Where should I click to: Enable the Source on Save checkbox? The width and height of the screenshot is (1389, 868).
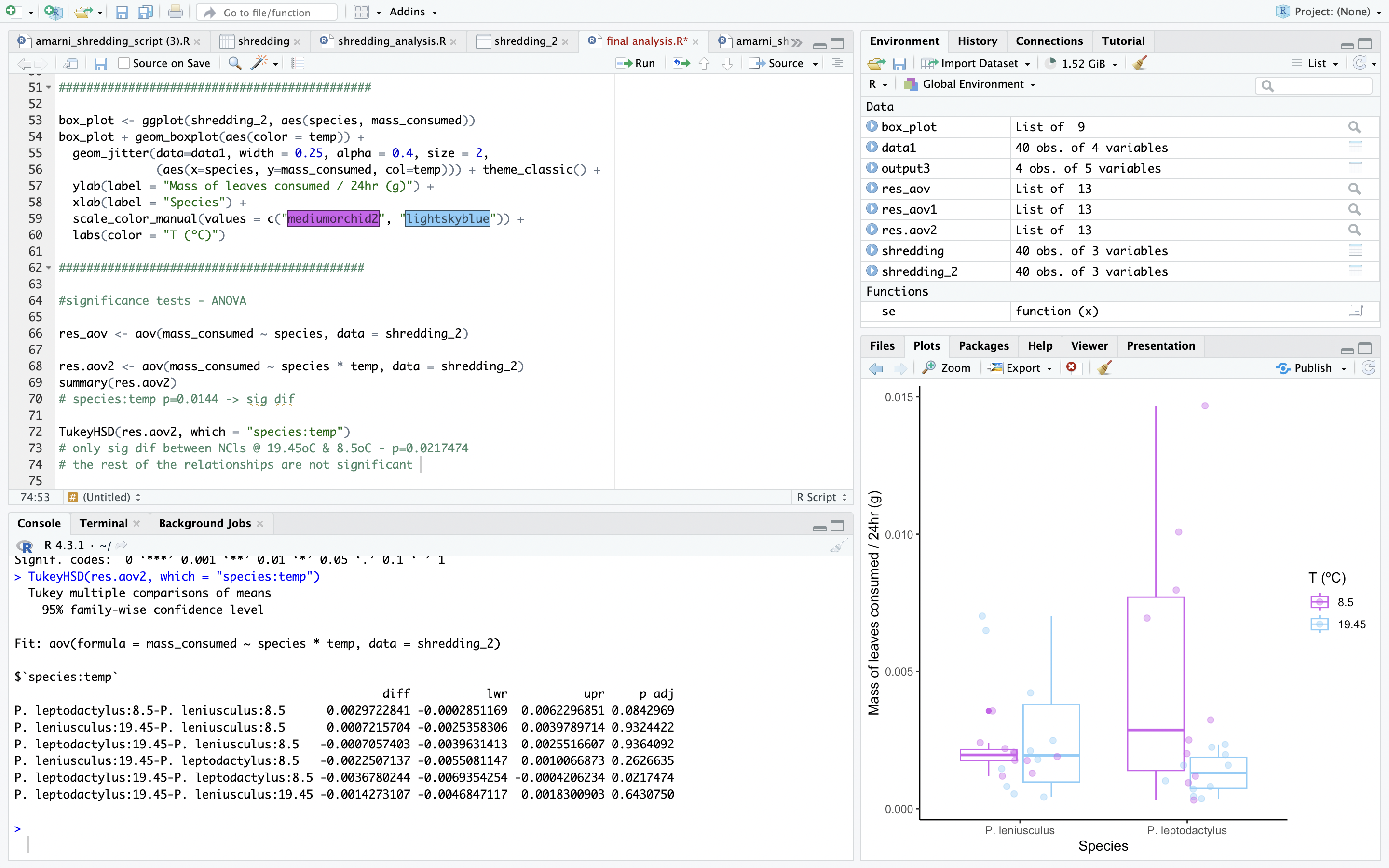click(x=124, y=63)
